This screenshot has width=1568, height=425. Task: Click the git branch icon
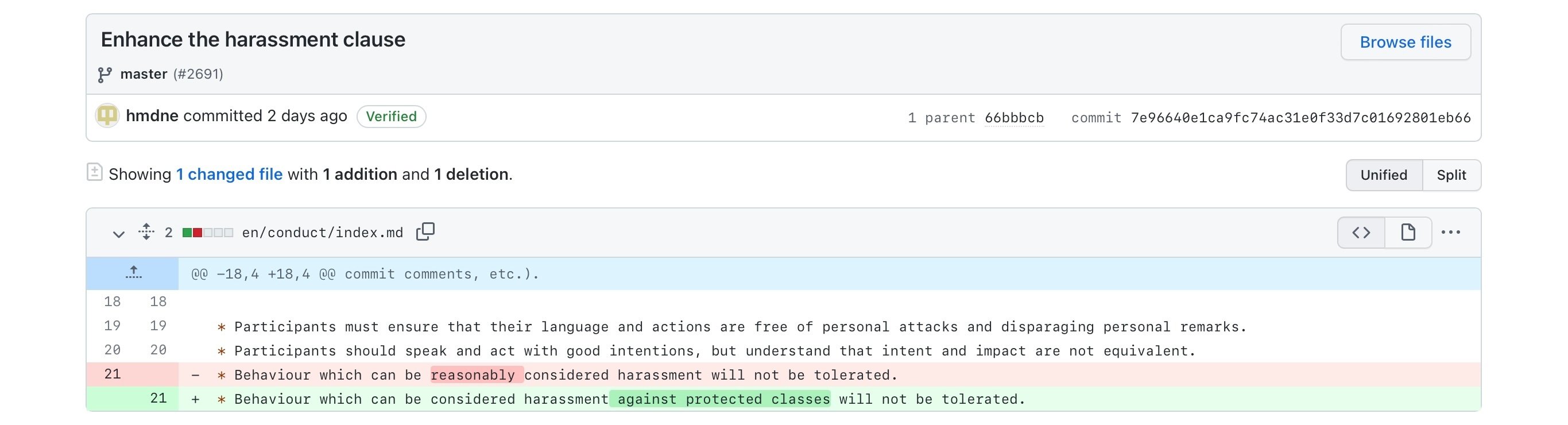[x=104, y=74]
